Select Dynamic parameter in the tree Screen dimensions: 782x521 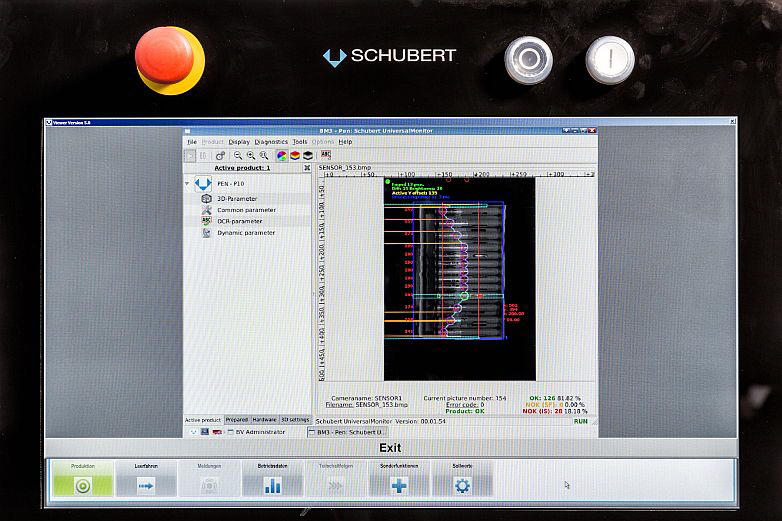pos(246,233)
